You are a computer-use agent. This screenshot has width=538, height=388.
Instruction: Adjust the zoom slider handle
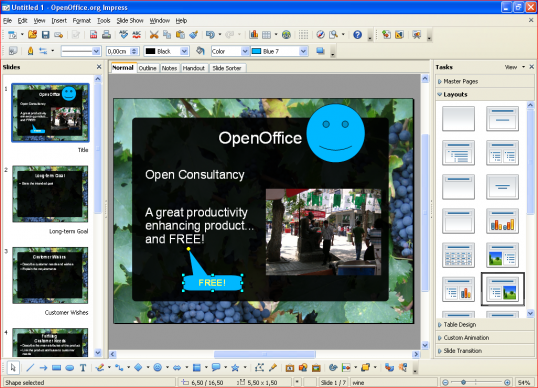click(x=464, y=382)
